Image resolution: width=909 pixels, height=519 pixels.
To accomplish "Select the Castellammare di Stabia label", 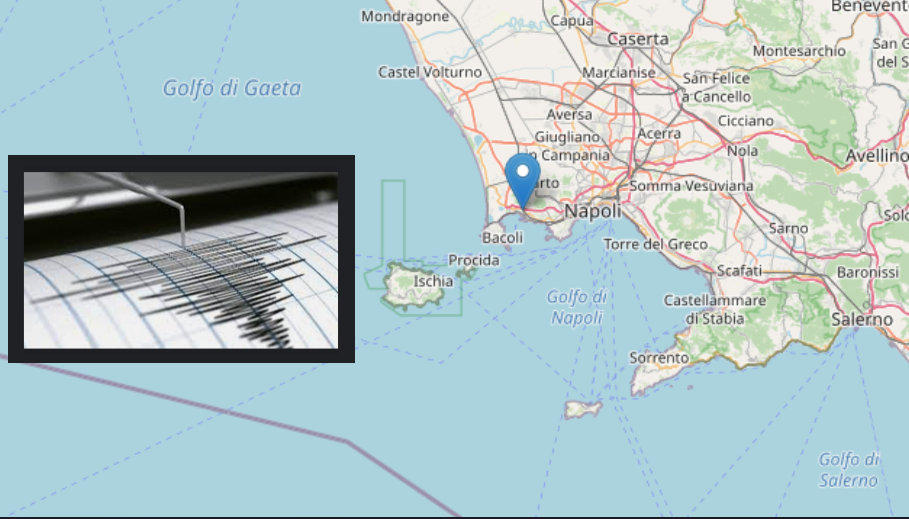I will click(715, 309).
